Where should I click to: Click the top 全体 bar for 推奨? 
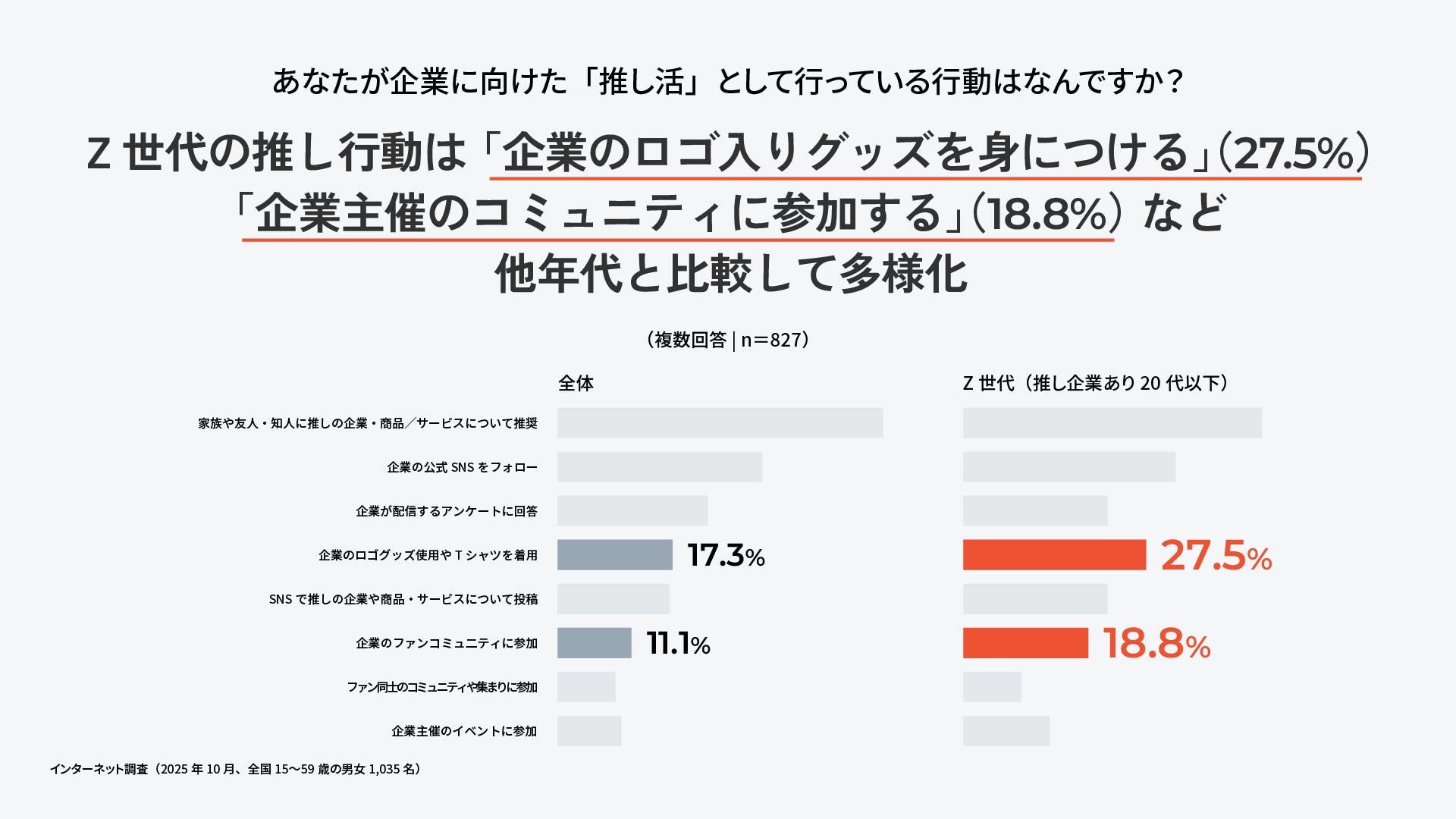click(720, 423)
